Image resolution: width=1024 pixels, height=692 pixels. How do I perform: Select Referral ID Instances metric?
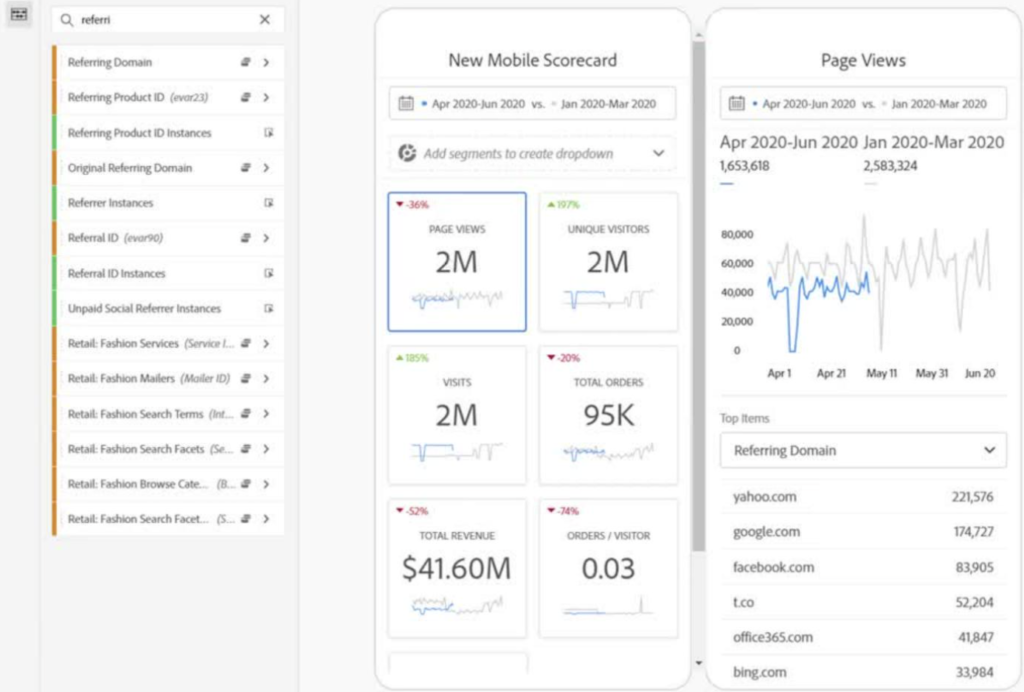pyautogui.click(x=168, y=274)
